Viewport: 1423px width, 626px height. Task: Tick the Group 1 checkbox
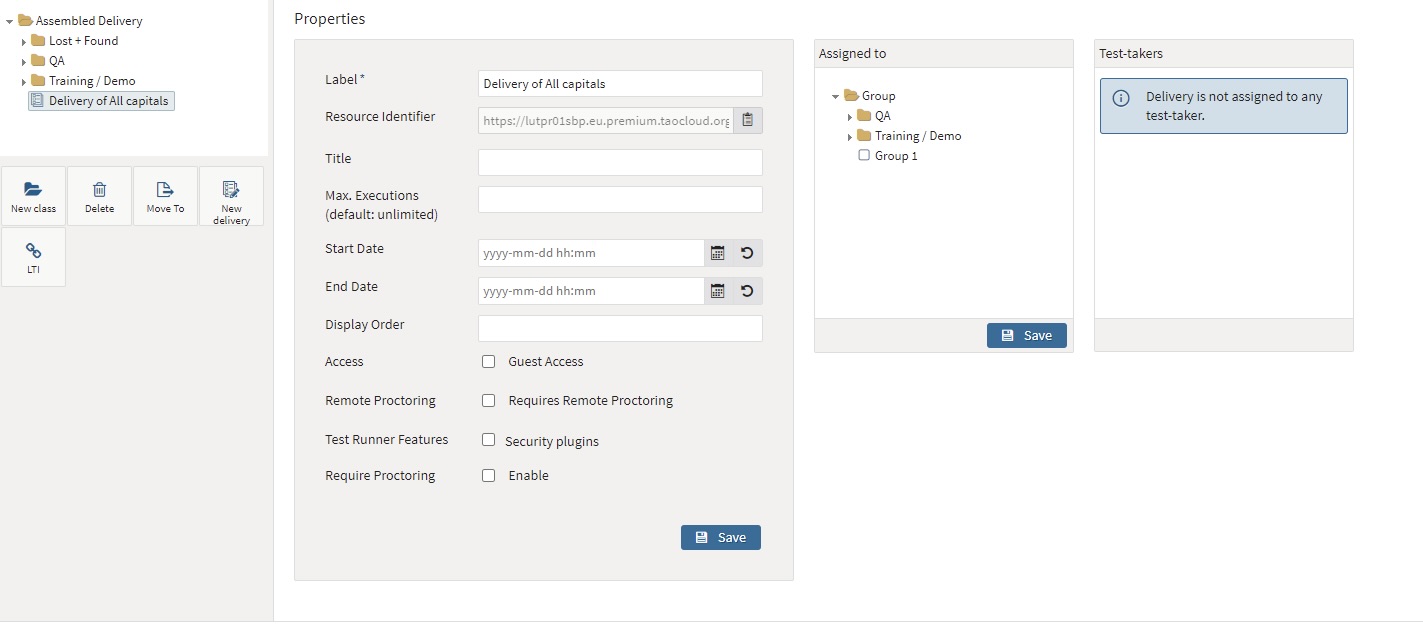(x=864, y=156)
